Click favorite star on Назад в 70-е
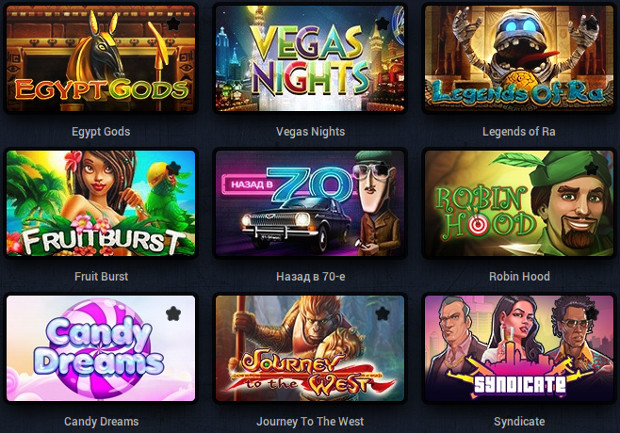The image size is (620, 433). point(382,168)
